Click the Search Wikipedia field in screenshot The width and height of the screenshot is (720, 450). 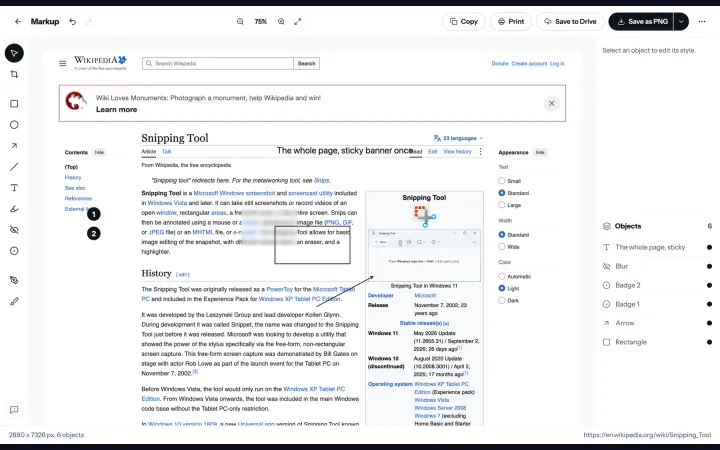[x=218, y=63]
